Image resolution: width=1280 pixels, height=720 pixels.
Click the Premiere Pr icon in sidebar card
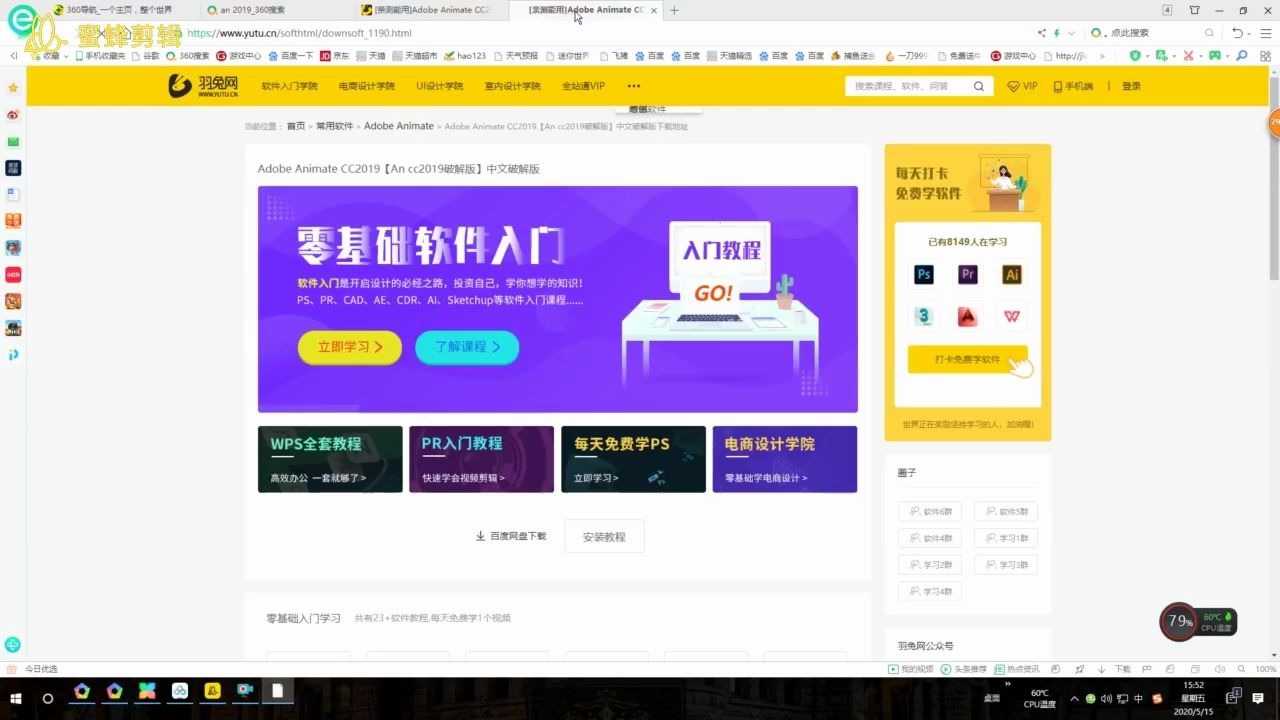pos(968,274)
